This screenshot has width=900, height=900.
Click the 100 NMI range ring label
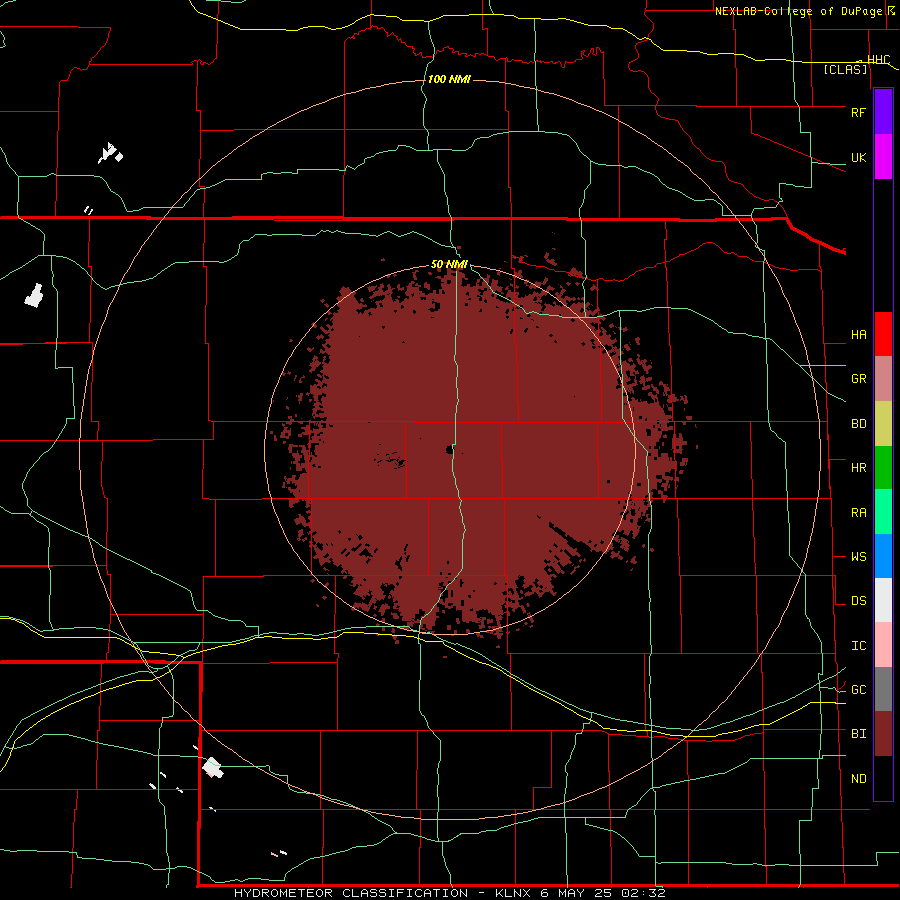click(449, 79)
